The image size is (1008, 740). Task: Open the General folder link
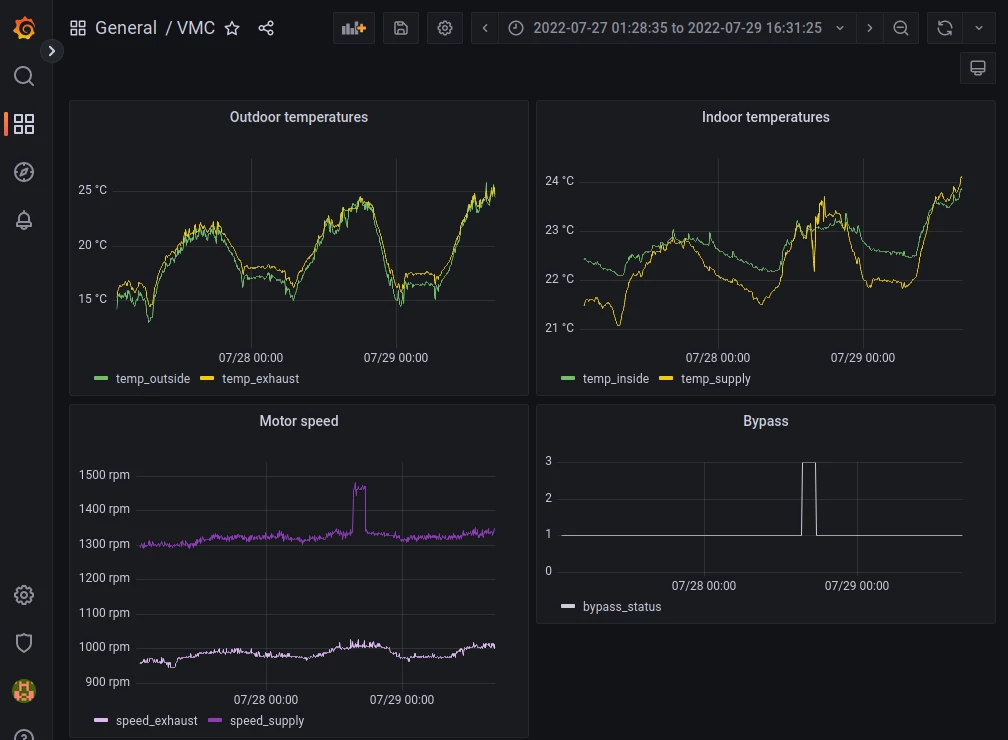coord(126,28)
